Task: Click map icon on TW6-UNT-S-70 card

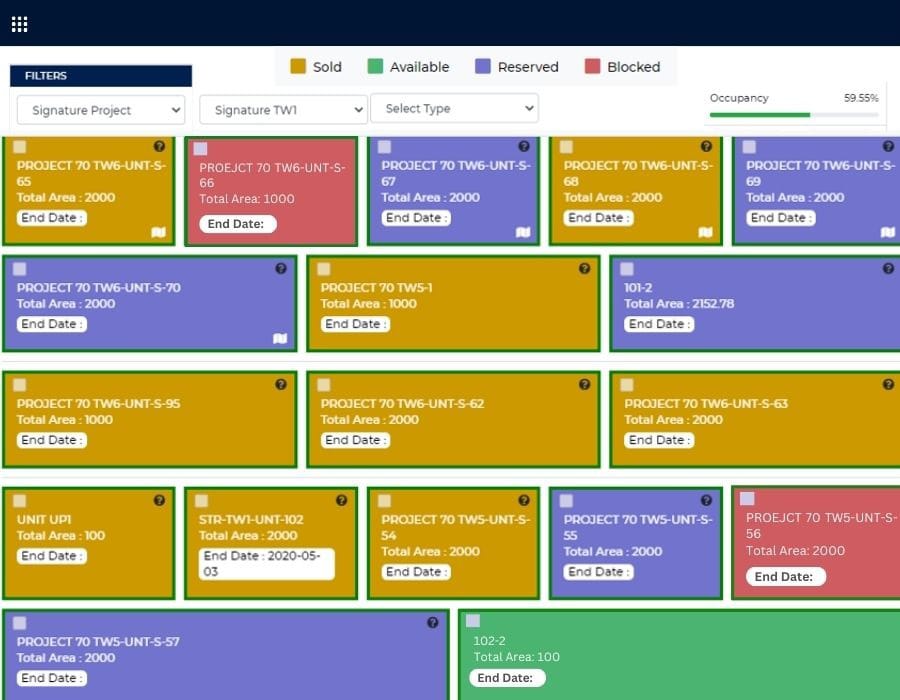Action: point(280,338)
